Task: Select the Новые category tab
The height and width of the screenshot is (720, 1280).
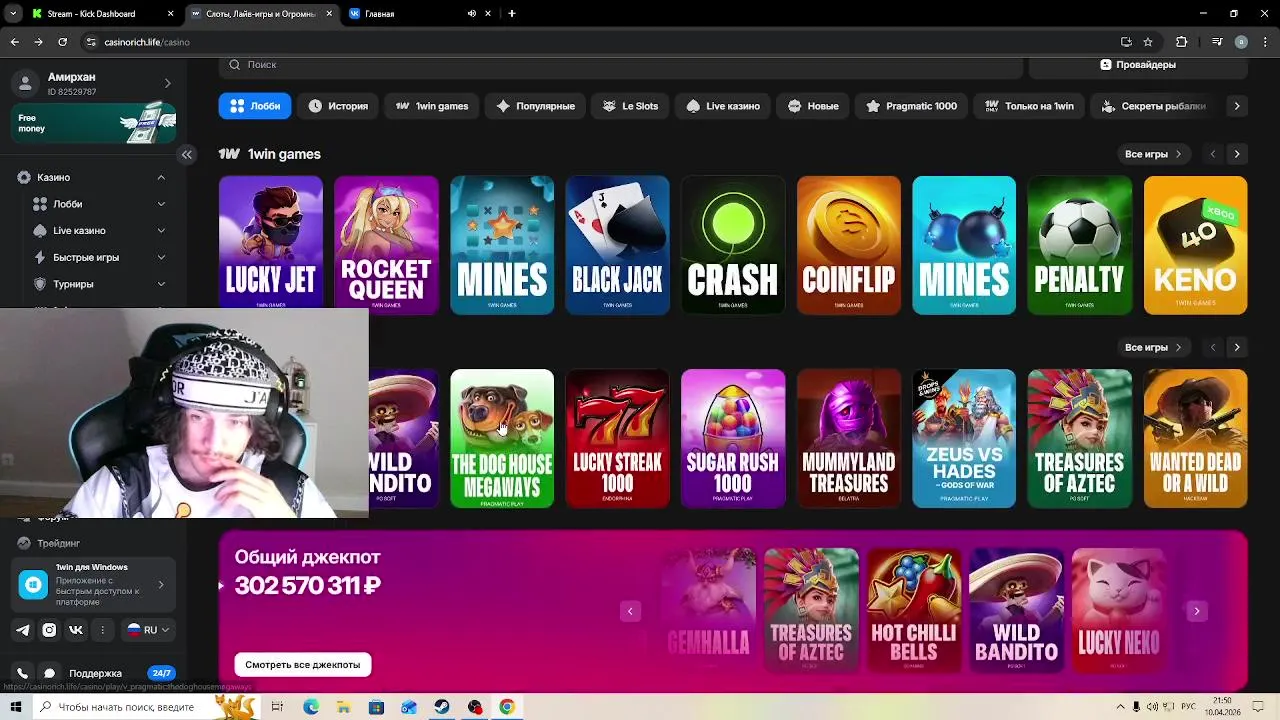Action: click(x=813, y=106)
